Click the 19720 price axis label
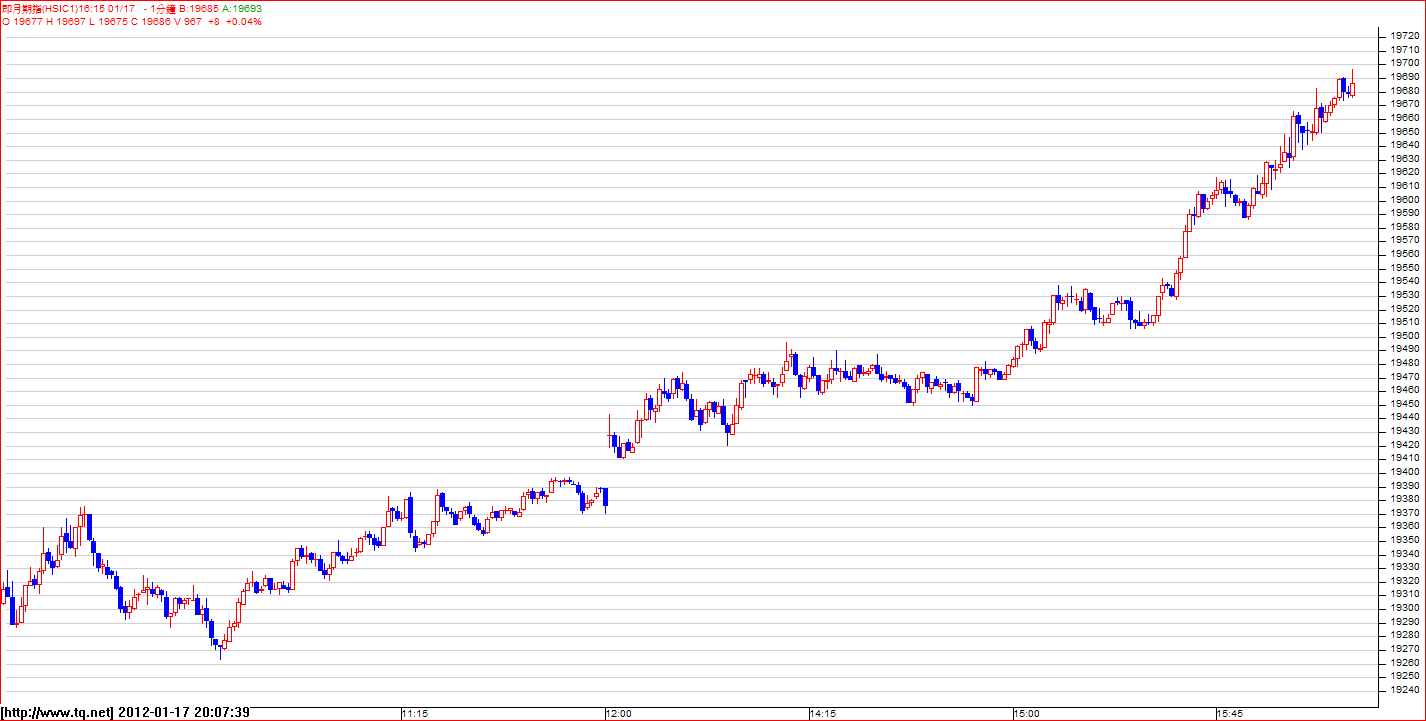The width and height of the screenshot is (1426, 721). (1404, 36)
